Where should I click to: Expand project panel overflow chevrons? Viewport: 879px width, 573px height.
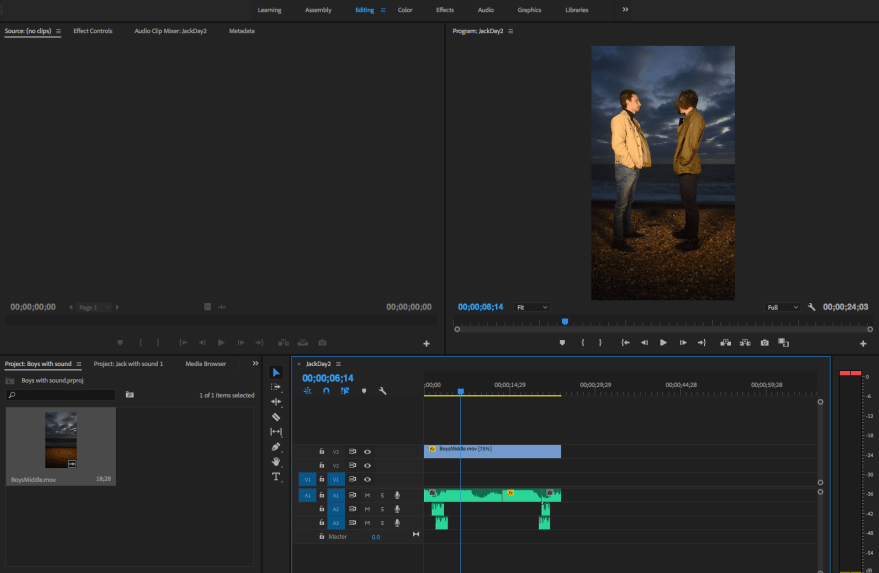256,363
